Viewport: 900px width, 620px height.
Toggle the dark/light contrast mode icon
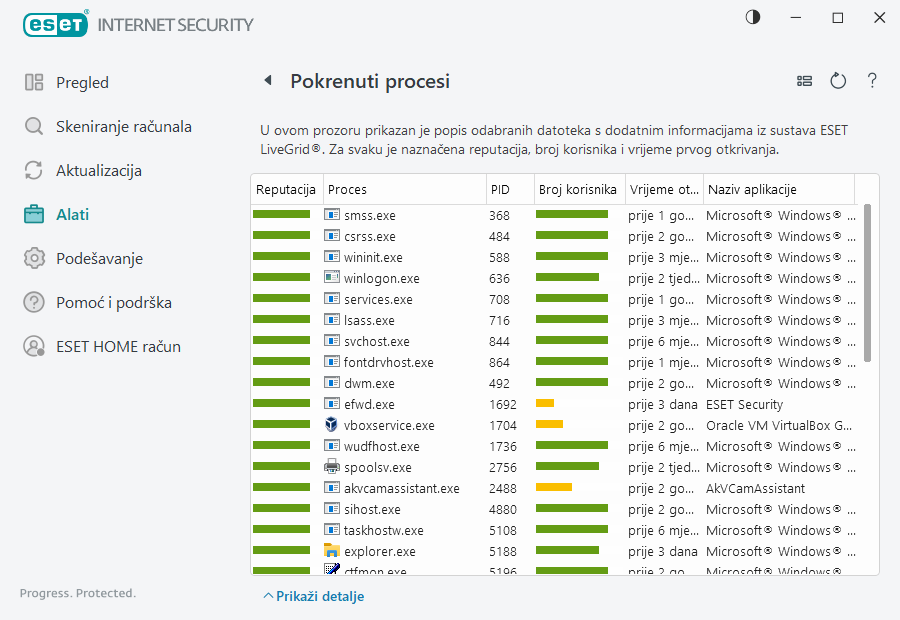[753, 18]
